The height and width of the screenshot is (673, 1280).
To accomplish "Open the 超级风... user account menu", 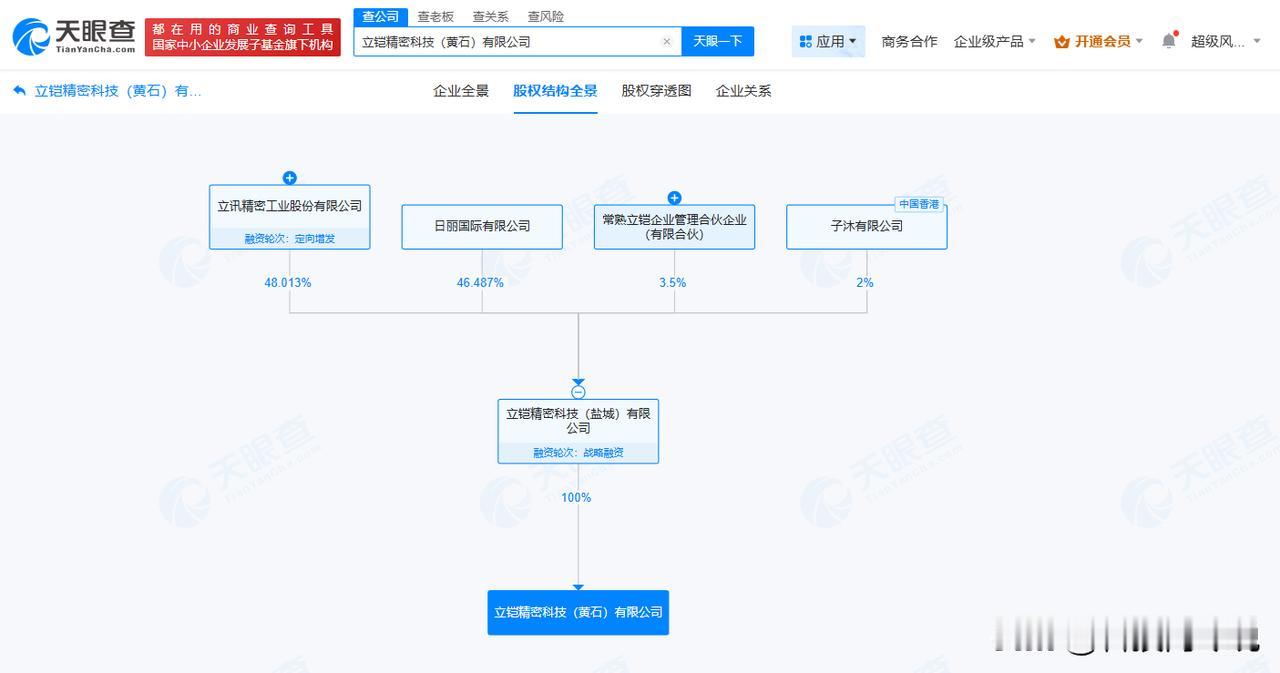I will tap(1226, 41).
